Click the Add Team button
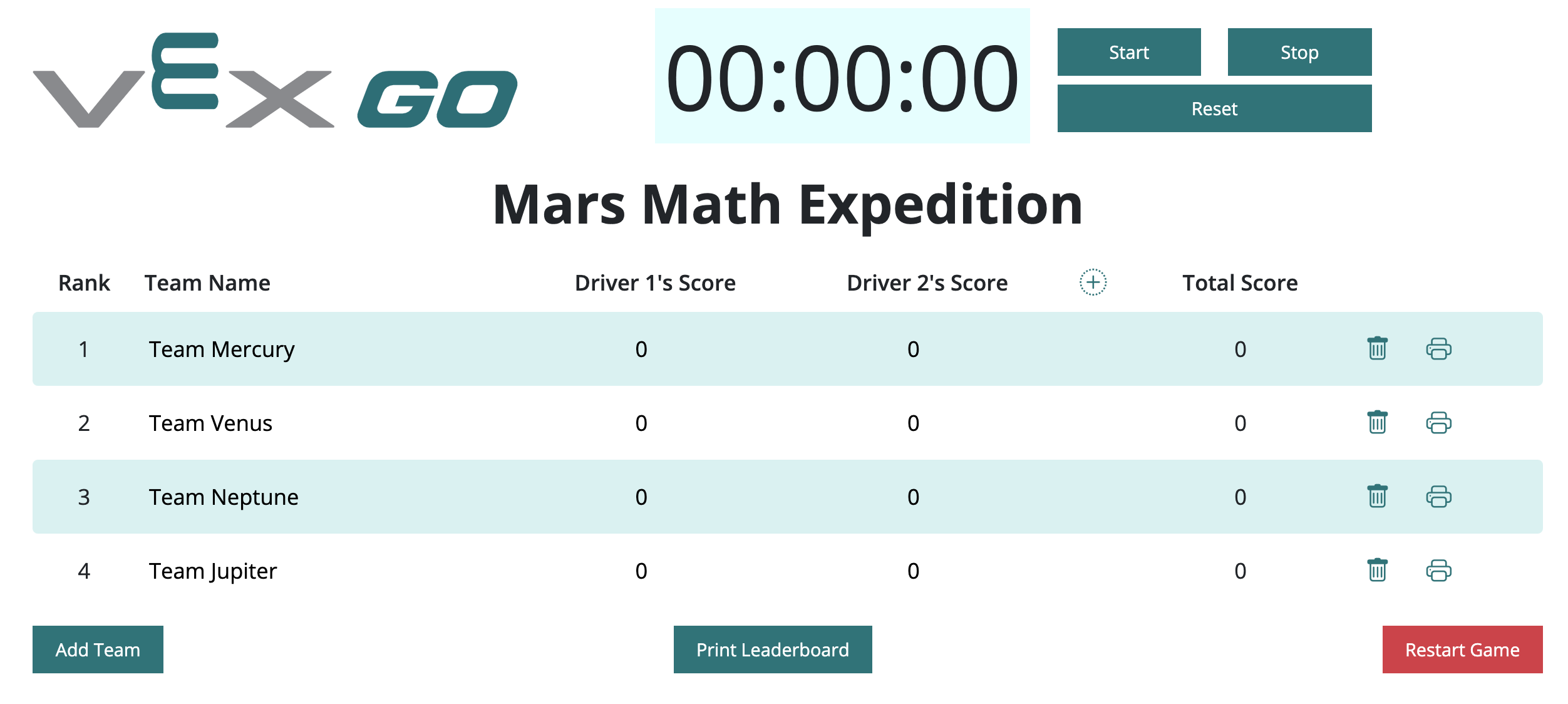The image size is (1568, 704). point(97,649)
